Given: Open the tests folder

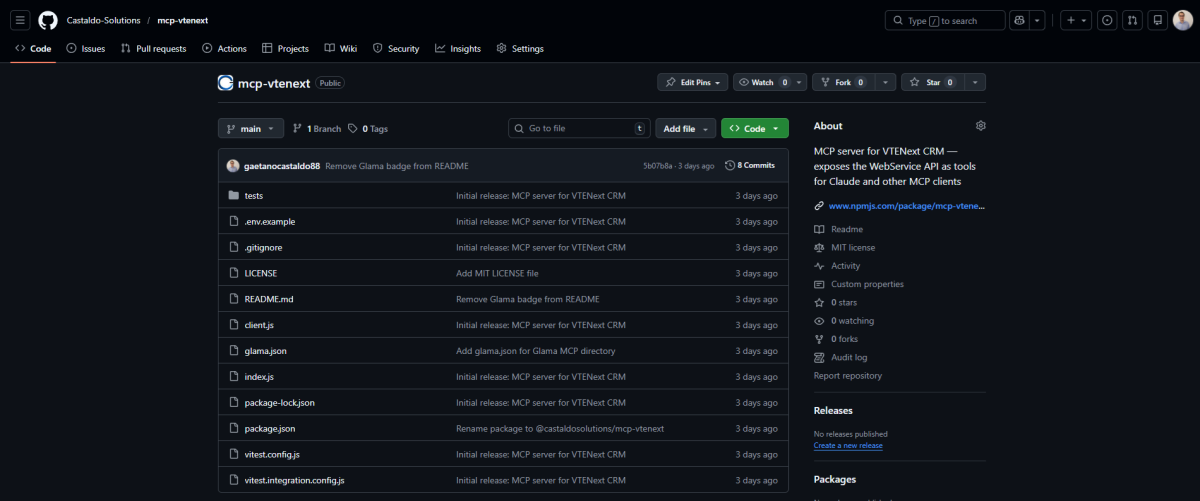Looking at the screenshot, I should pos(253,195).
